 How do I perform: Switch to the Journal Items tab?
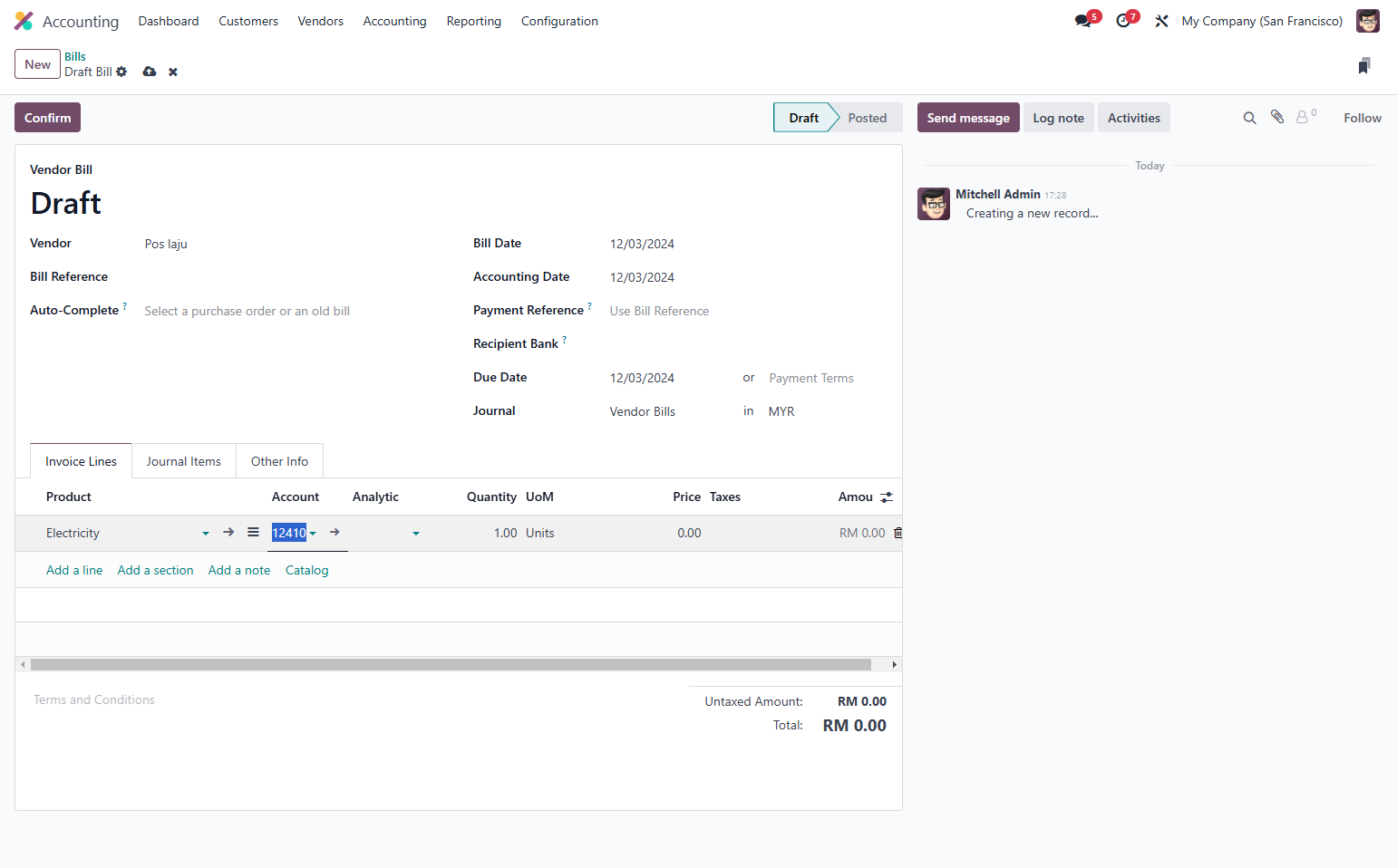[184, 461]
